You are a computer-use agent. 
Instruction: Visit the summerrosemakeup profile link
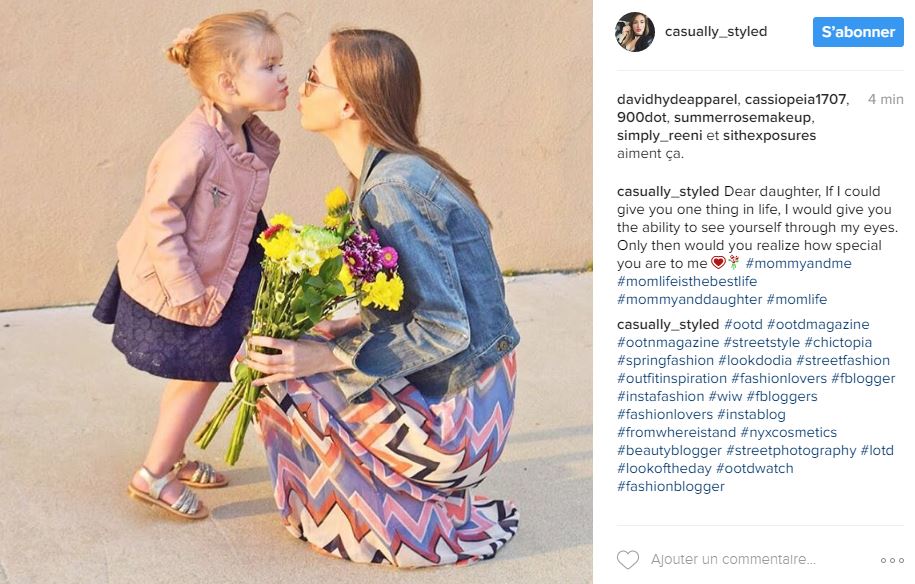(x=742, y=117)
